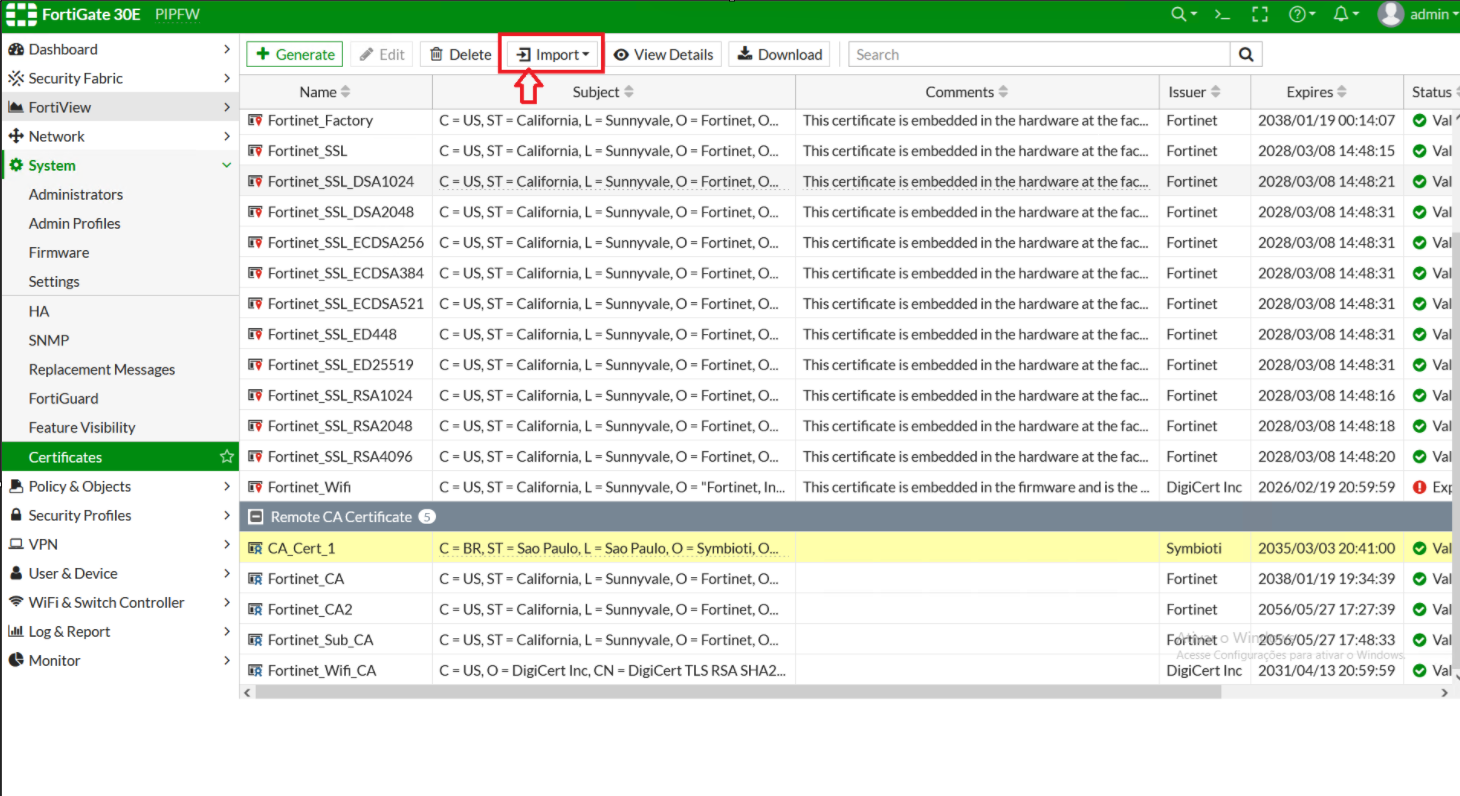Click the search magnifier button beside Search field
The image size is (1460, 796).
[1246, 55]
